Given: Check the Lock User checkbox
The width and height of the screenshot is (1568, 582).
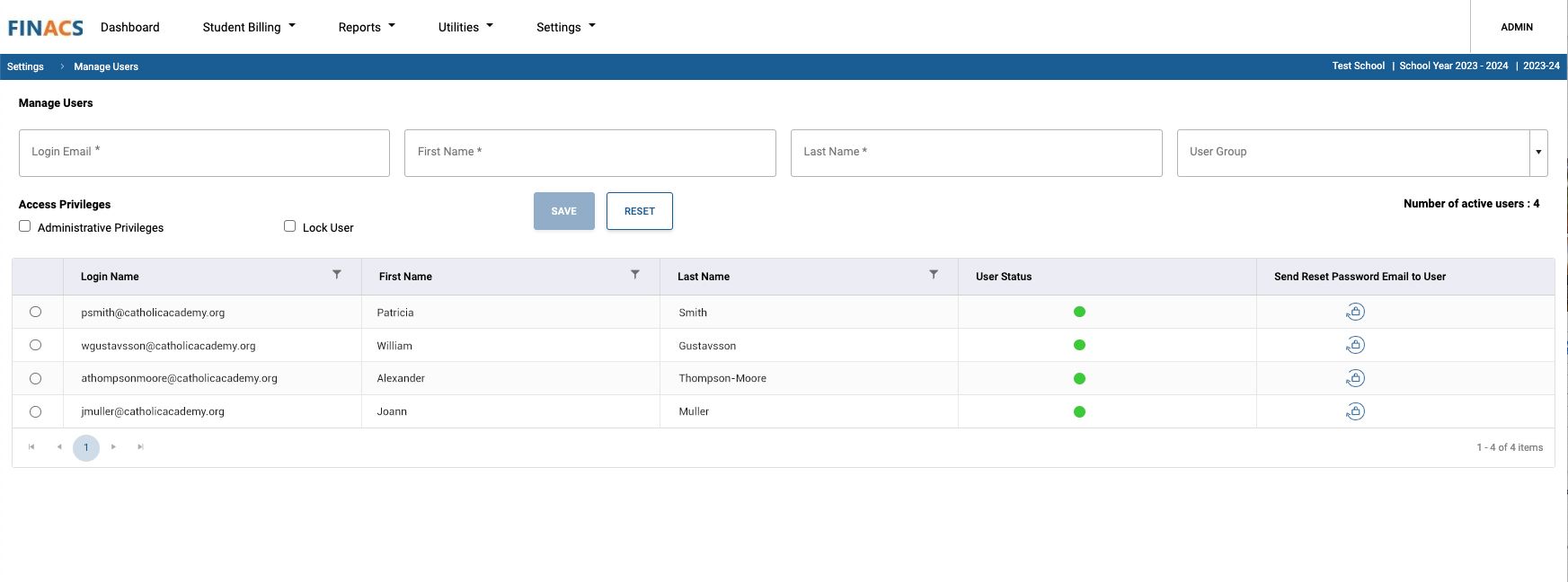Looking at the screenshot, I should [x=290, y=226].
